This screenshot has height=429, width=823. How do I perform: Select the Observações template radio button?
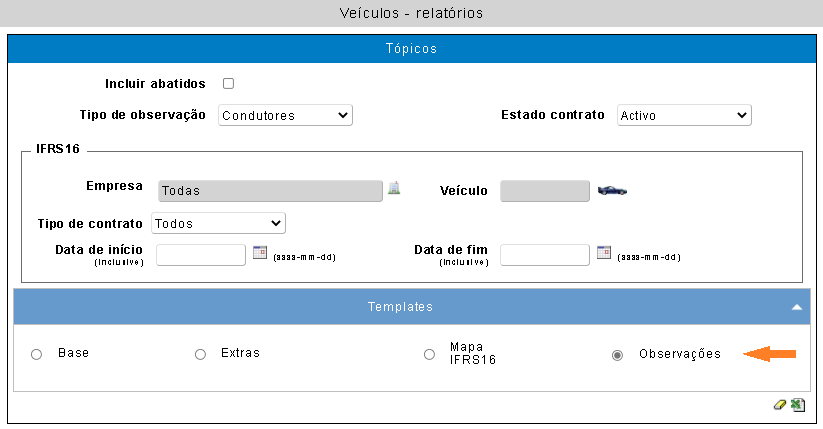617,355
